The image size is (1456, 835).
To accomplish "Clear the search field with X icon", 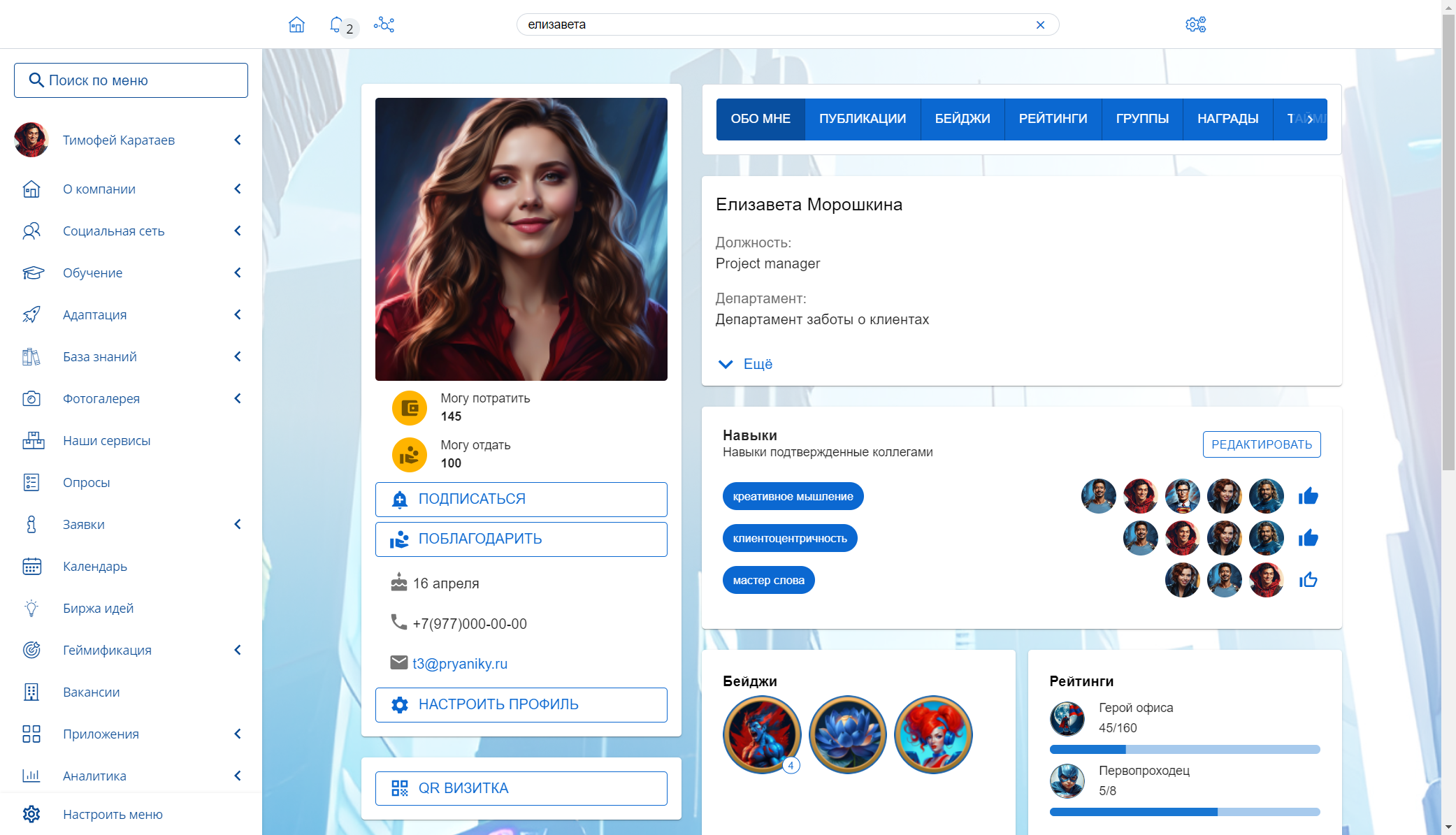I will tap(1040, 25).
